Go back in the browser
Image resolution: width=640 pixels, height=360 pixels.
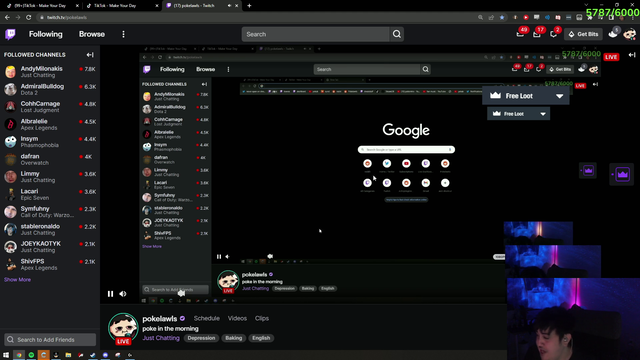click(7, 17)
